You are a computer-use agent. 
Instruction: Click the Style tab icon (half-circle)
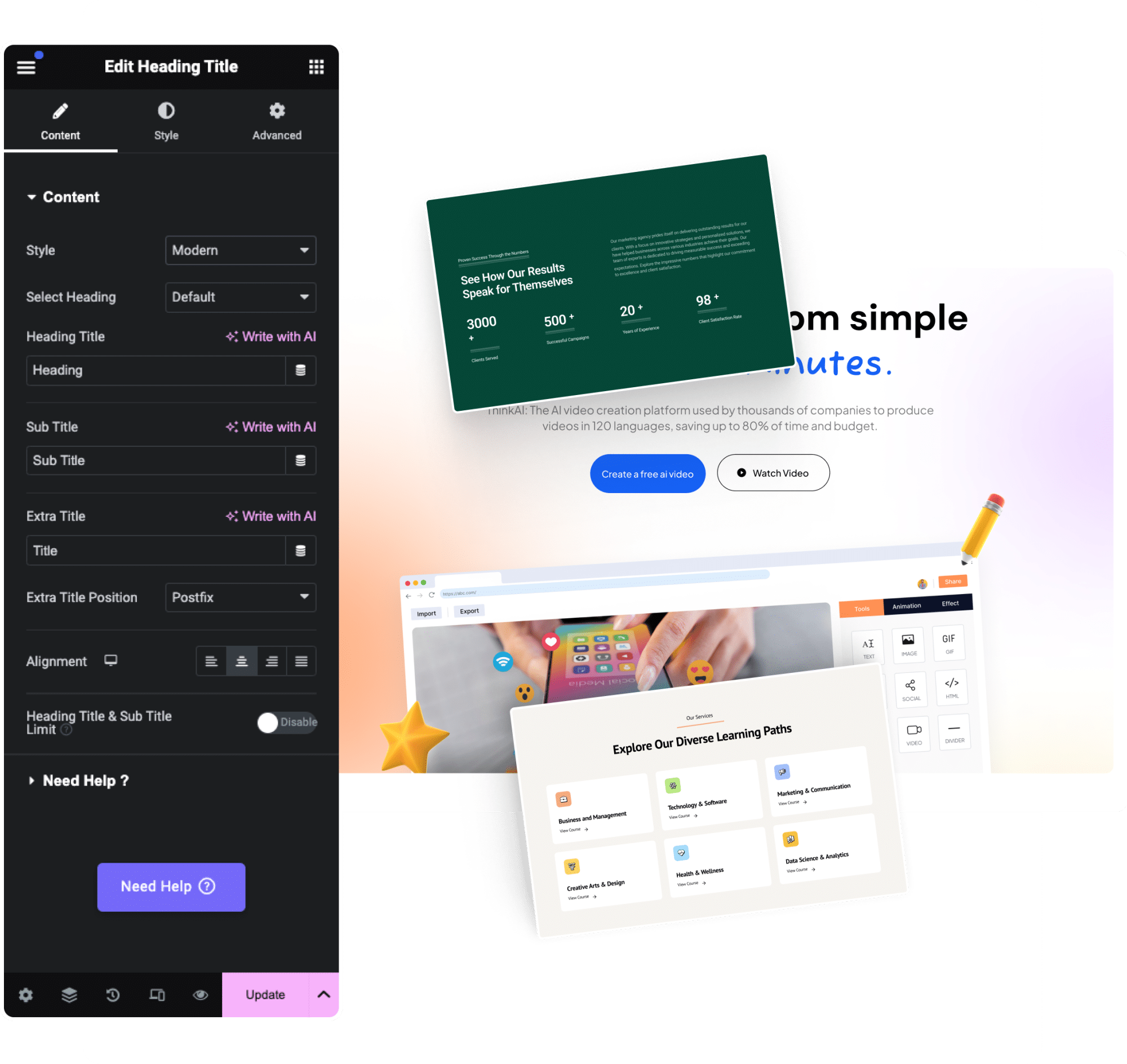[x=165, y=111]
